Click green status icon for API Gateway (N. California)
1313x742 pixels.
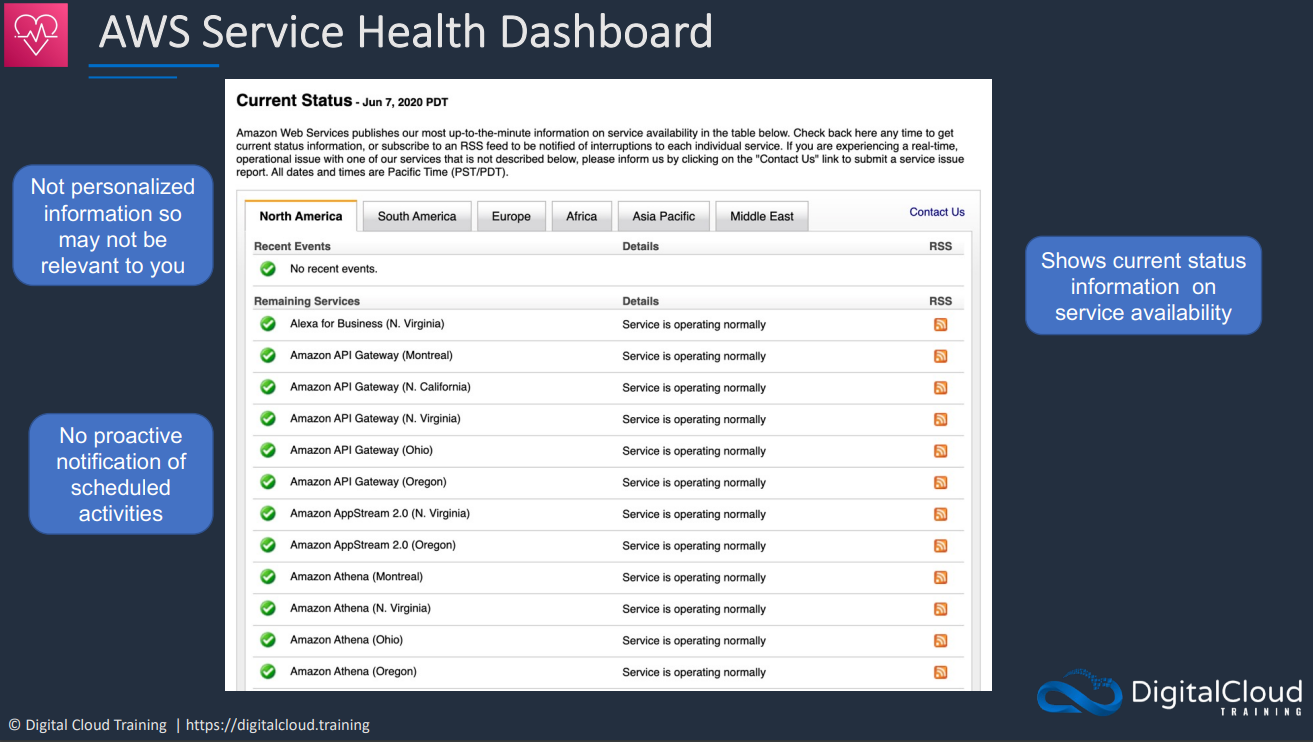point(268,387)
